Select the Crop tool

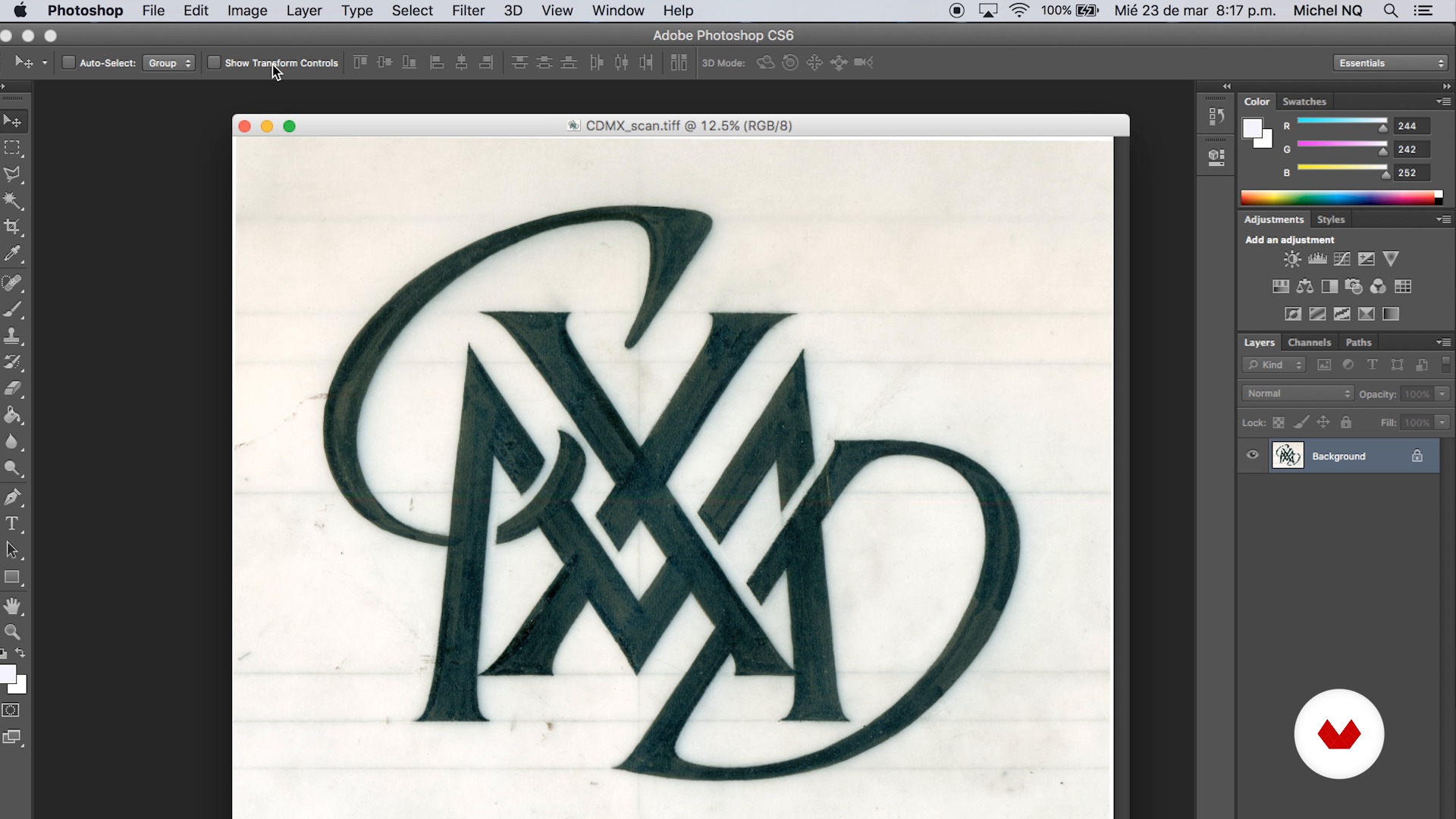tap(12, 227)
